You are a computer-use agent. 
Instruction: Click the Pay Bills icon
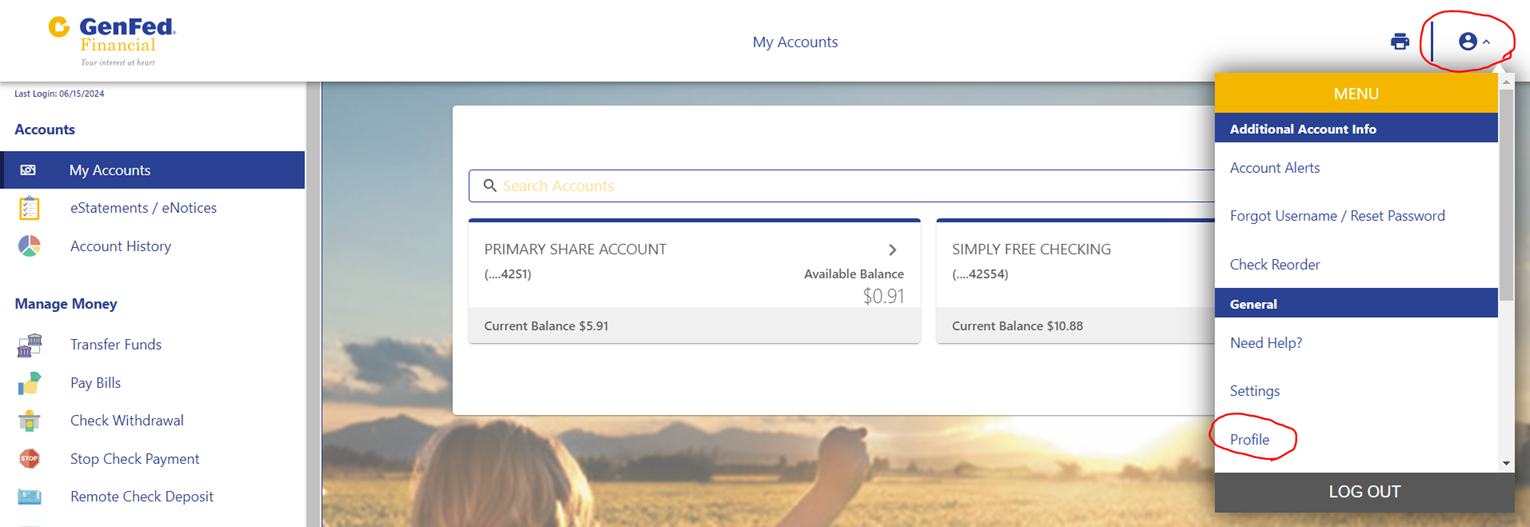click(x=29, y=383)
